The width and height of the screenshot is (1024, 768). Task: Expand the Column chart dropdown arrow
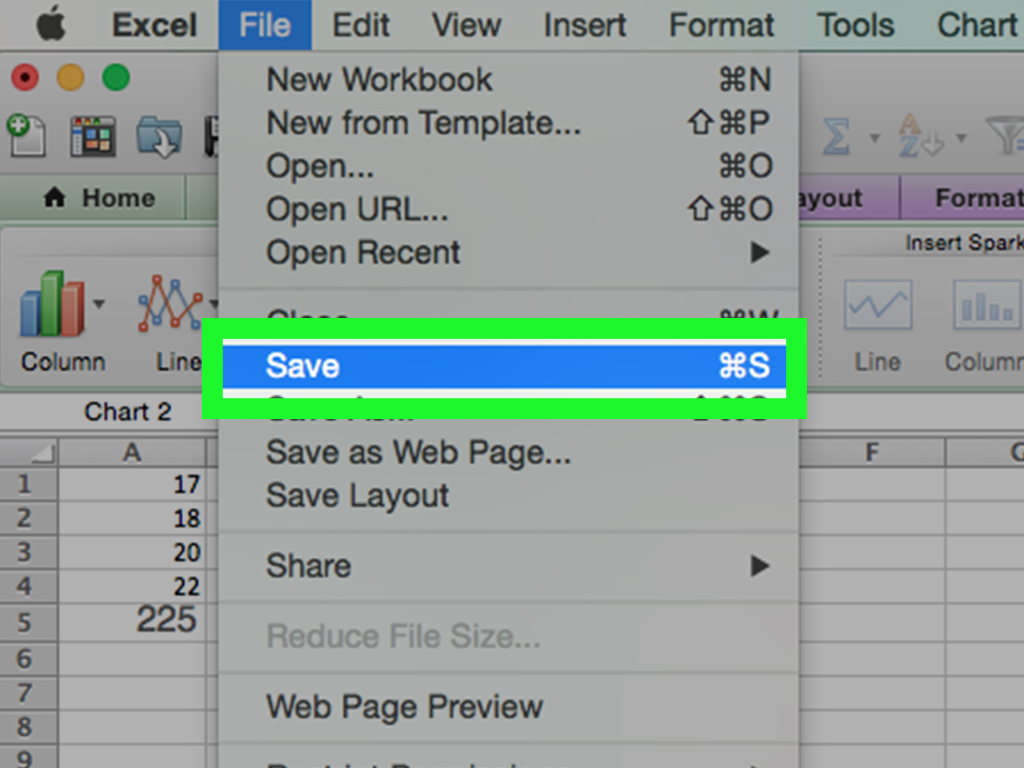99,304
